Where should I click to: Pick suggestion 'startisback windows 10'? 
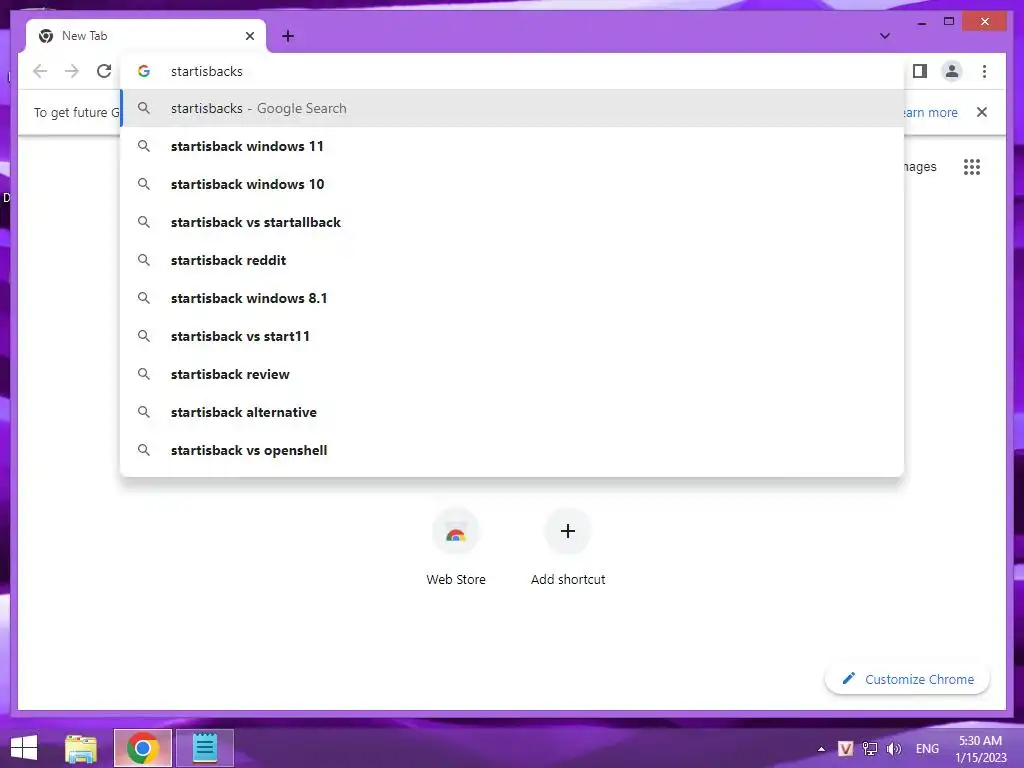[x=513, y=184]
